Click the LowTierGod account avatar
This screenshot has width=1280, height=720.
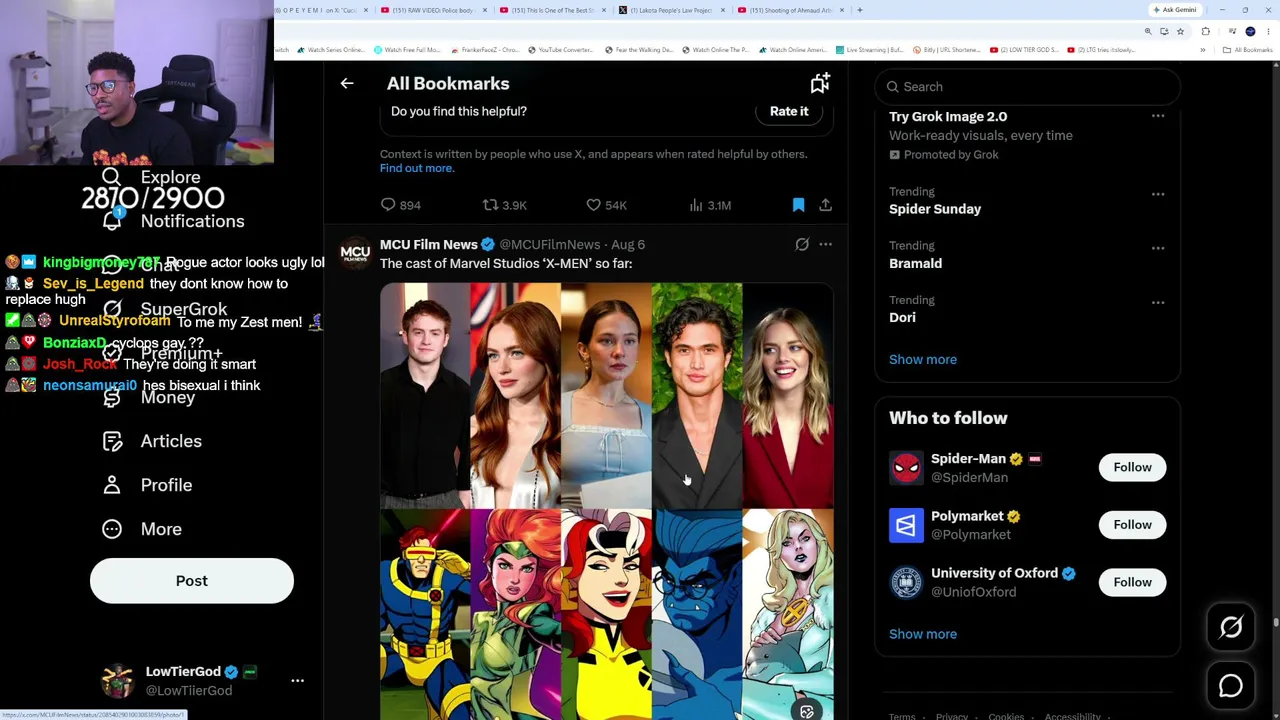[118, 681]
